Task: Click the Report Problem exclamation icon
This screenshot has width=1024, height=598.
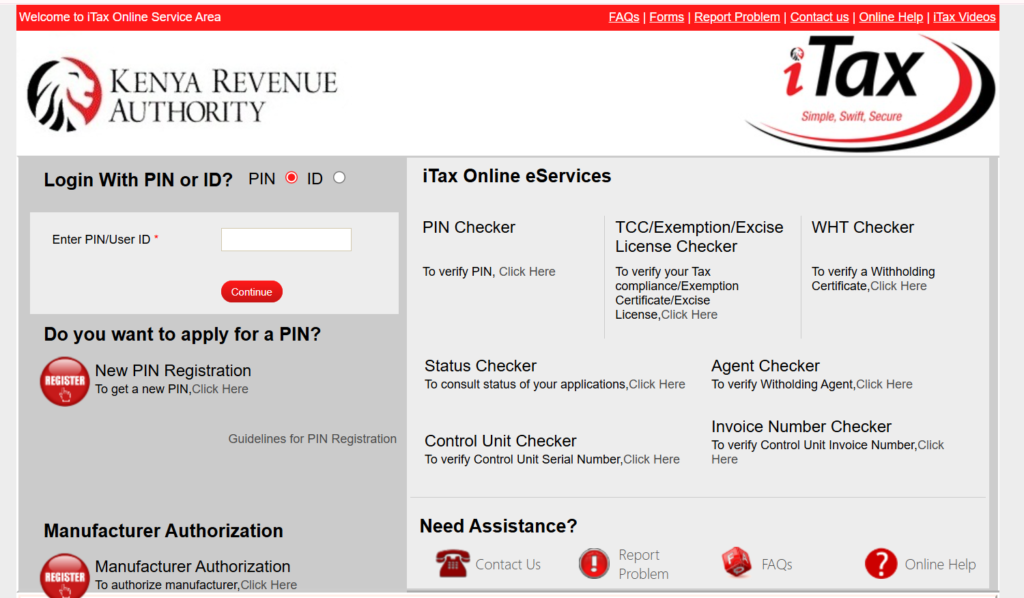Action: coord(594,563)
